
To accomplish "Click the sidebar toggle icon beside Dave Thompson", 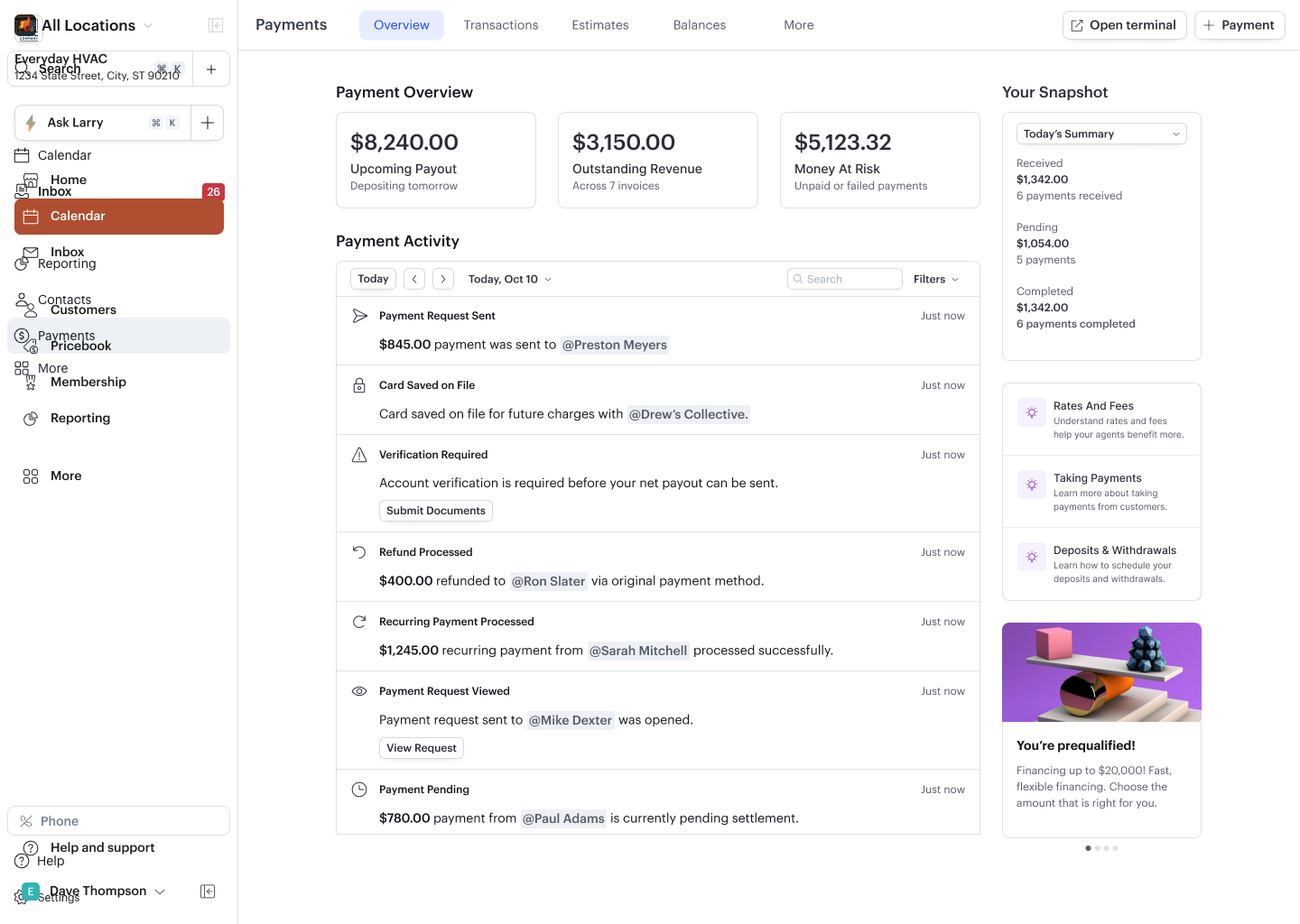I will point(208,892).
